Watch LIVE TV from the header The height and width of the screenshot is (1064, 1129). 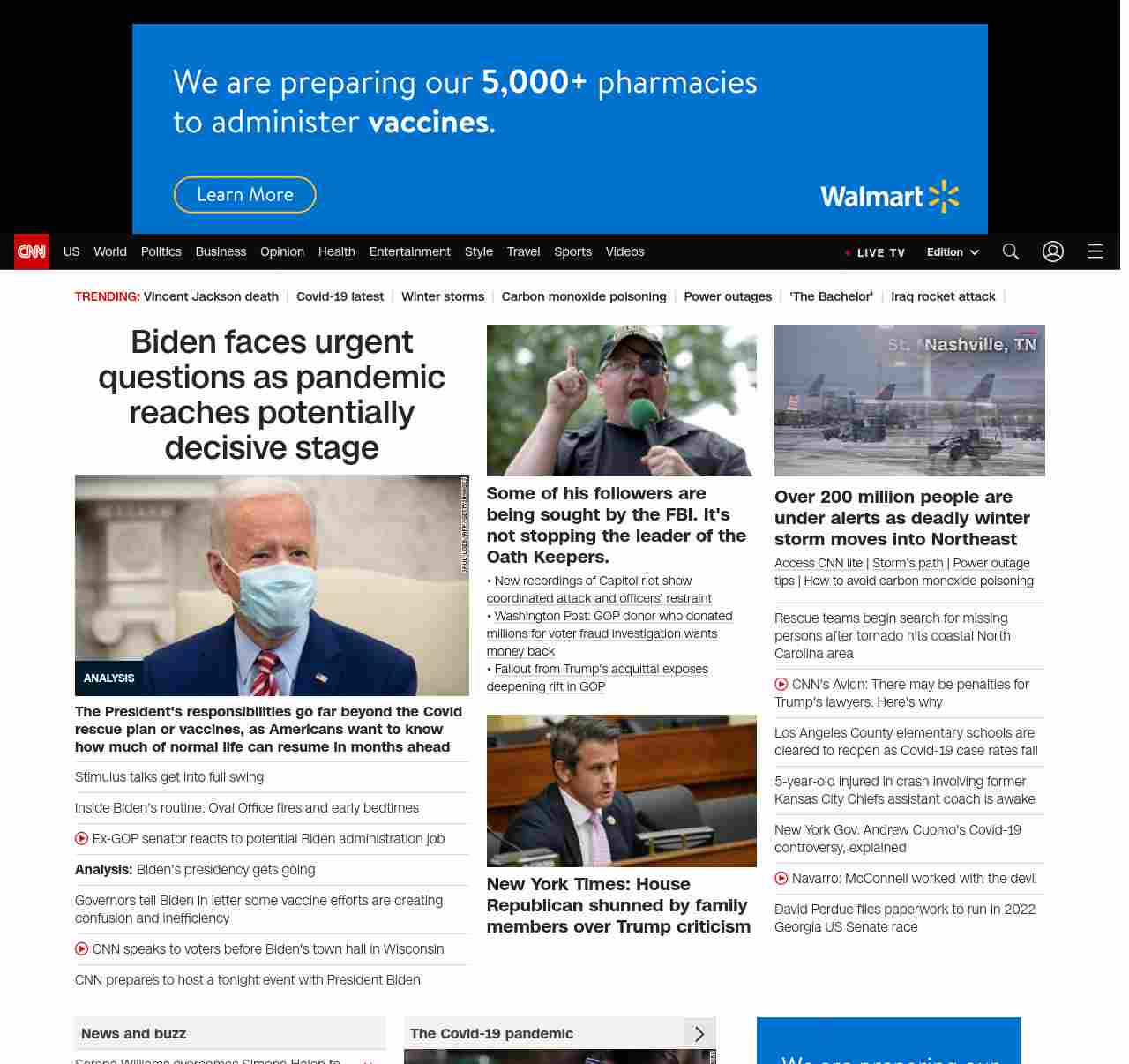pos(875,252)
